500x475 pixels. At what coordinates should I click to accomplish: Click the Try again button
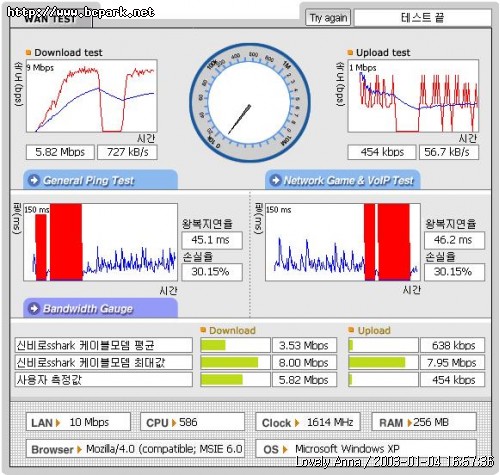point(328,17)
